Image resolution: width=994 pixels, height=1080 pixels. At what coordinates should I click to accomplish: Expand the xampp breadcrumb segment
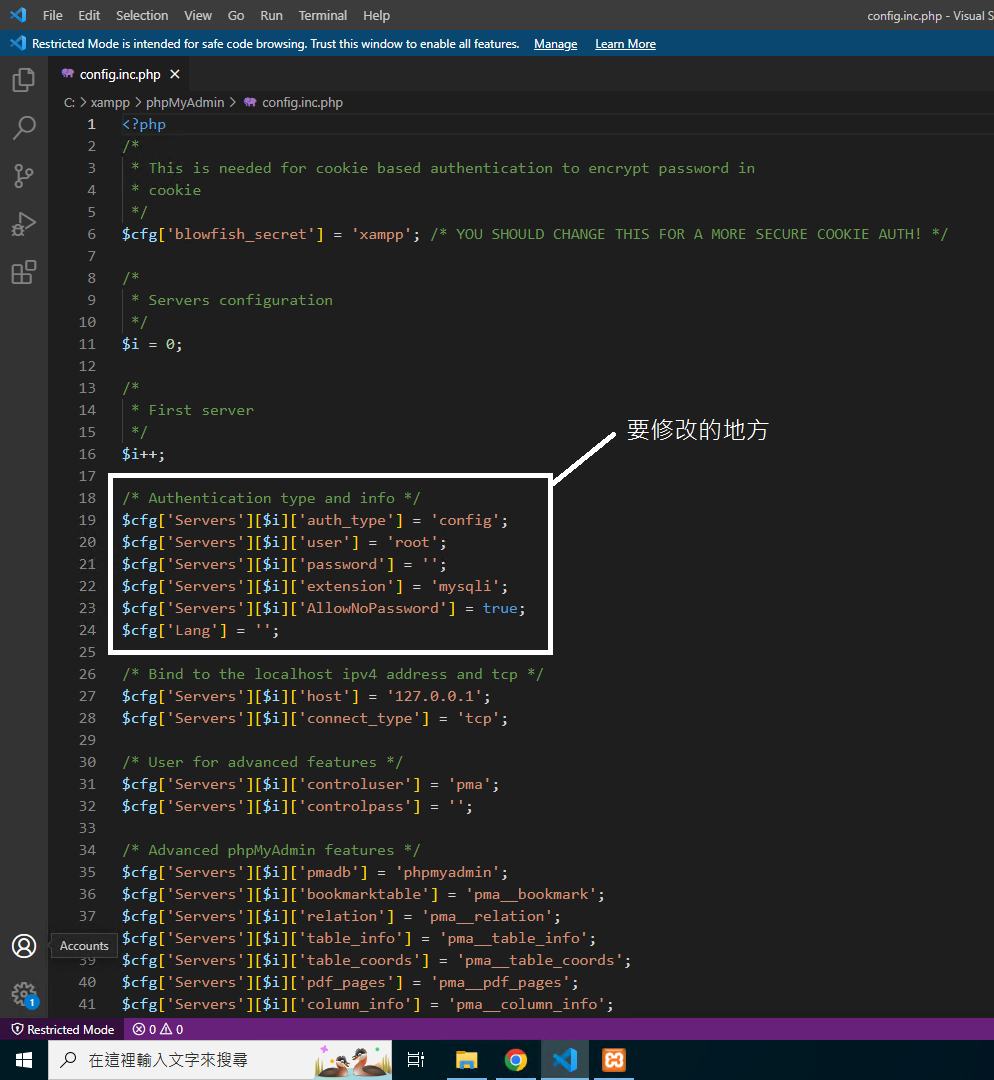(x=110, y=102)
